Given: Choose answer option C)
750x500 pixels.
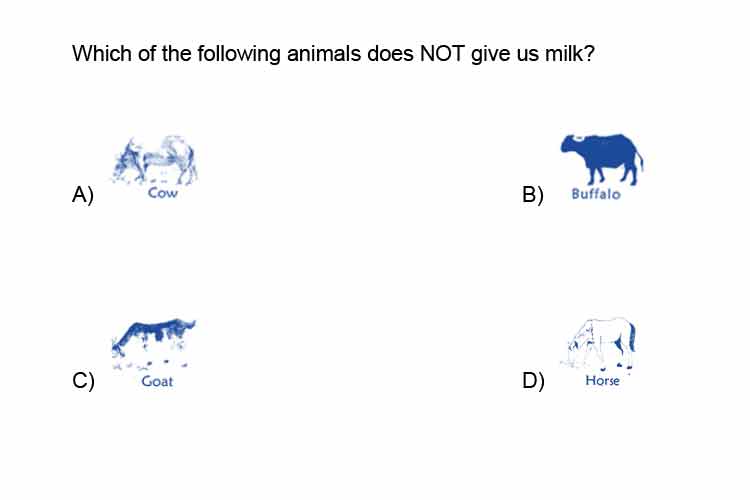Looking at the screenshot, I should [83, 381].
